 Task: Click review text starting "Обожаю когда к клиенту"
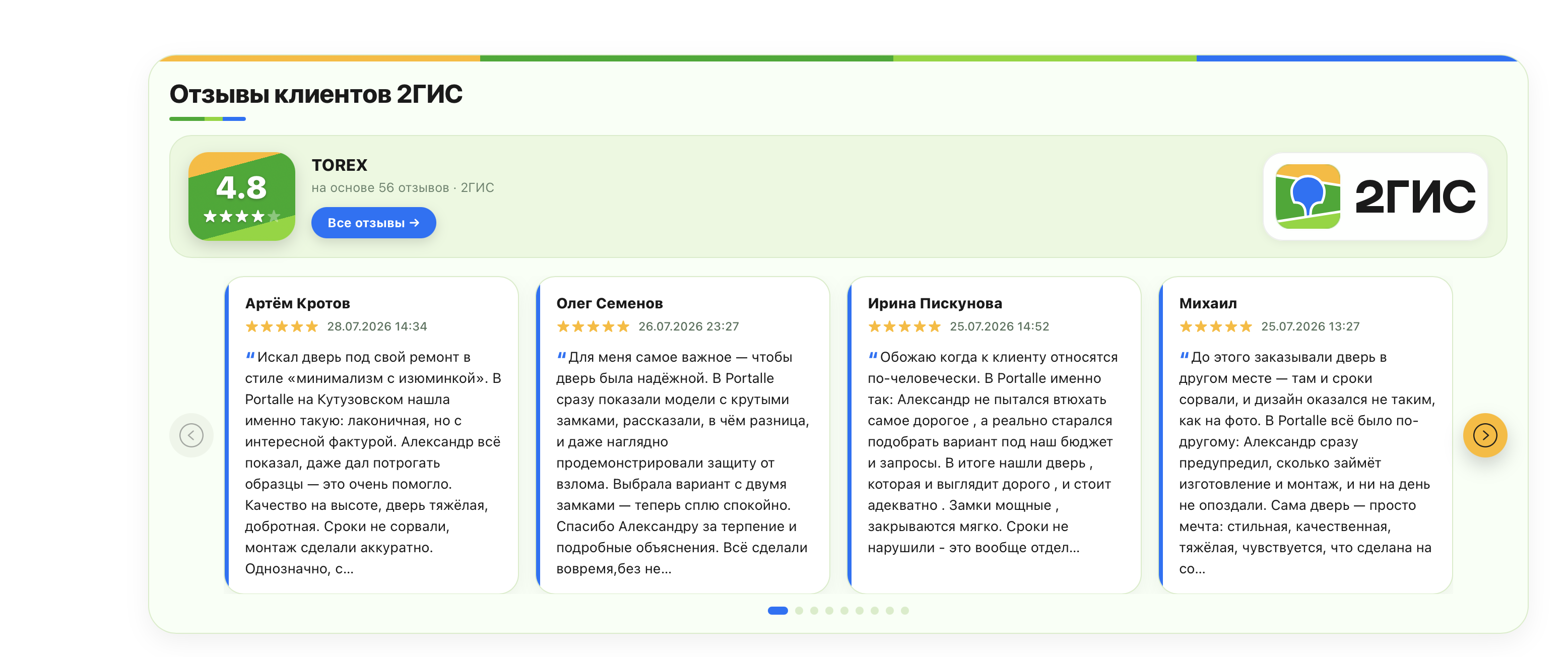(993, 452)
